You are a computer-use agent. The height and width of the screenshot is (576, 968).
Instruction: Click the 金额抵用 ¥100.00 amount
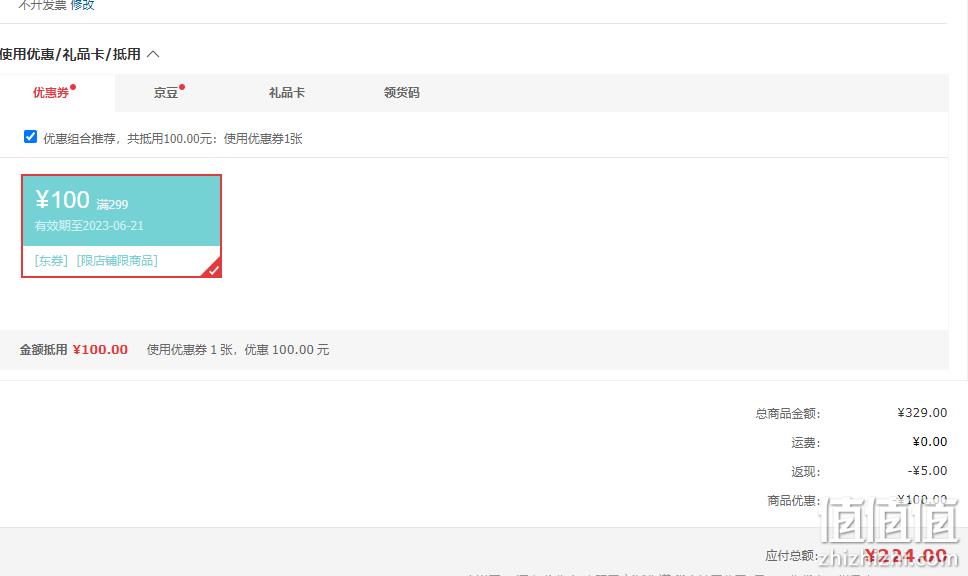point(100,349)
